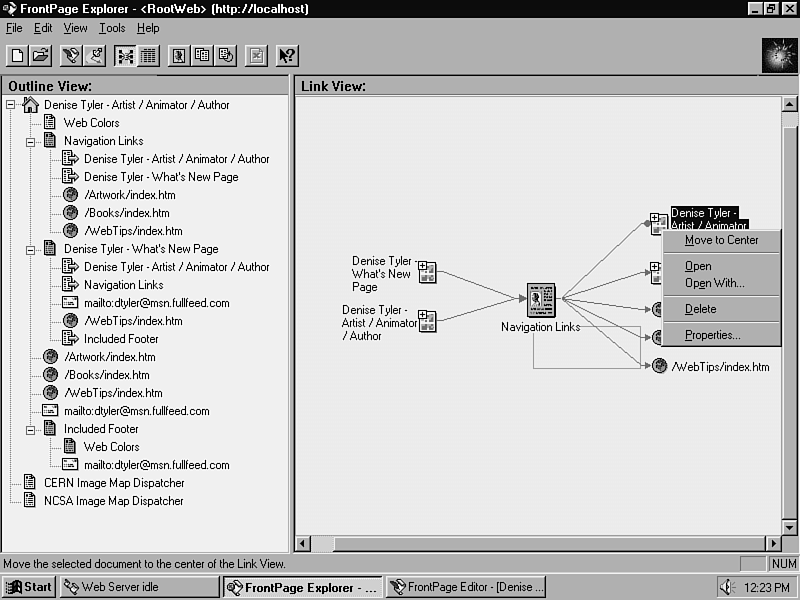Toggle the Repeated Links button
The height and width of the screenshot is (600, 800).
(x=202, y=56)
